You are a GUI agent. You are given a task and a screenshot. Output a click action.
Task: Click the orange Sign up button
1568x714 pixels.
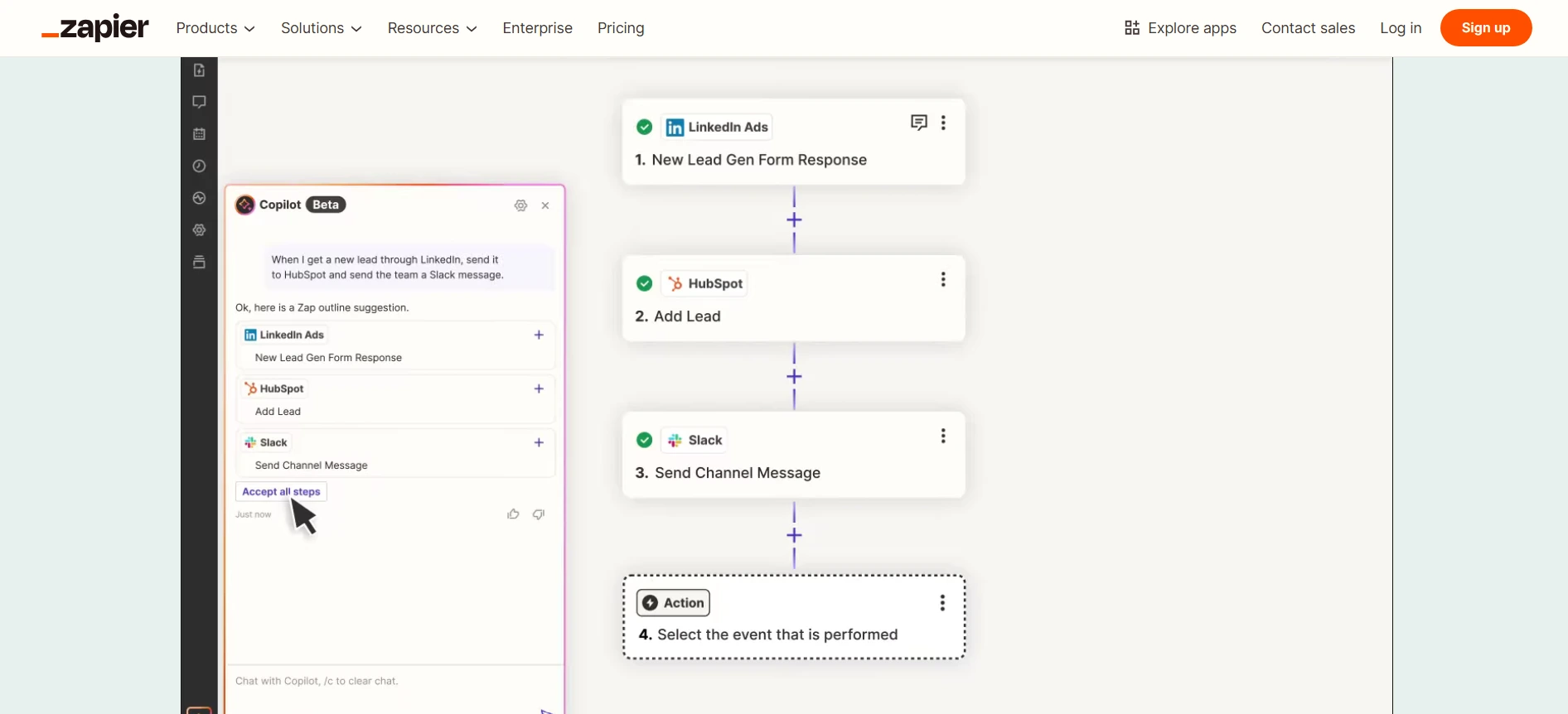1486,28
